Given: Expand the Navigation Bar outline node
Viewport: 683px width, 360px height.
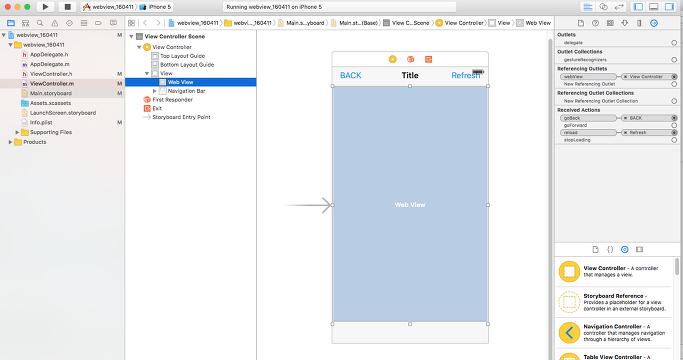Looking at the screenshot, I should coord(155,91).
